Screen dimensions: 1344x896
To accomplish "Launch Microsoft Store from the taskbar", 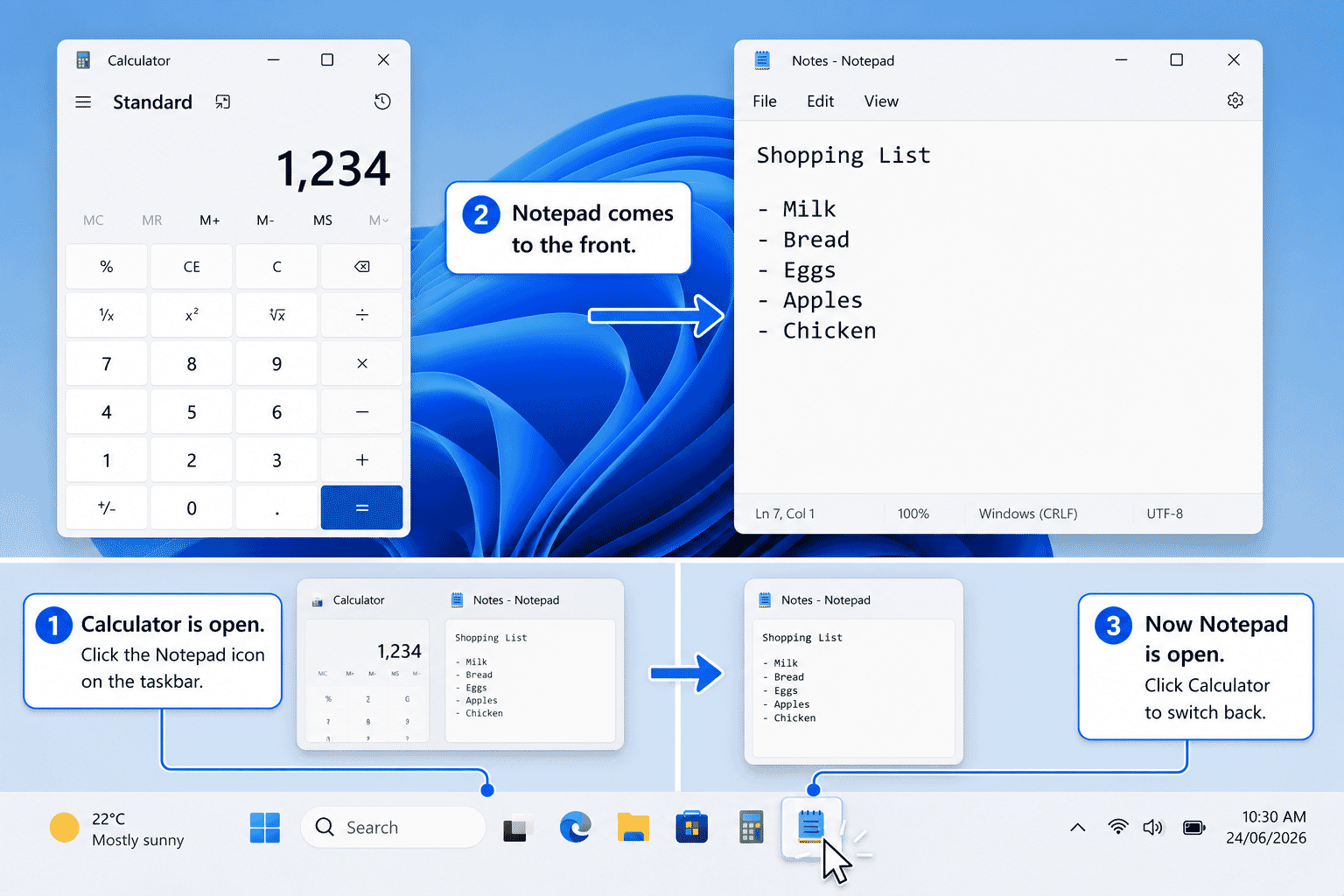I will point(691,827).
